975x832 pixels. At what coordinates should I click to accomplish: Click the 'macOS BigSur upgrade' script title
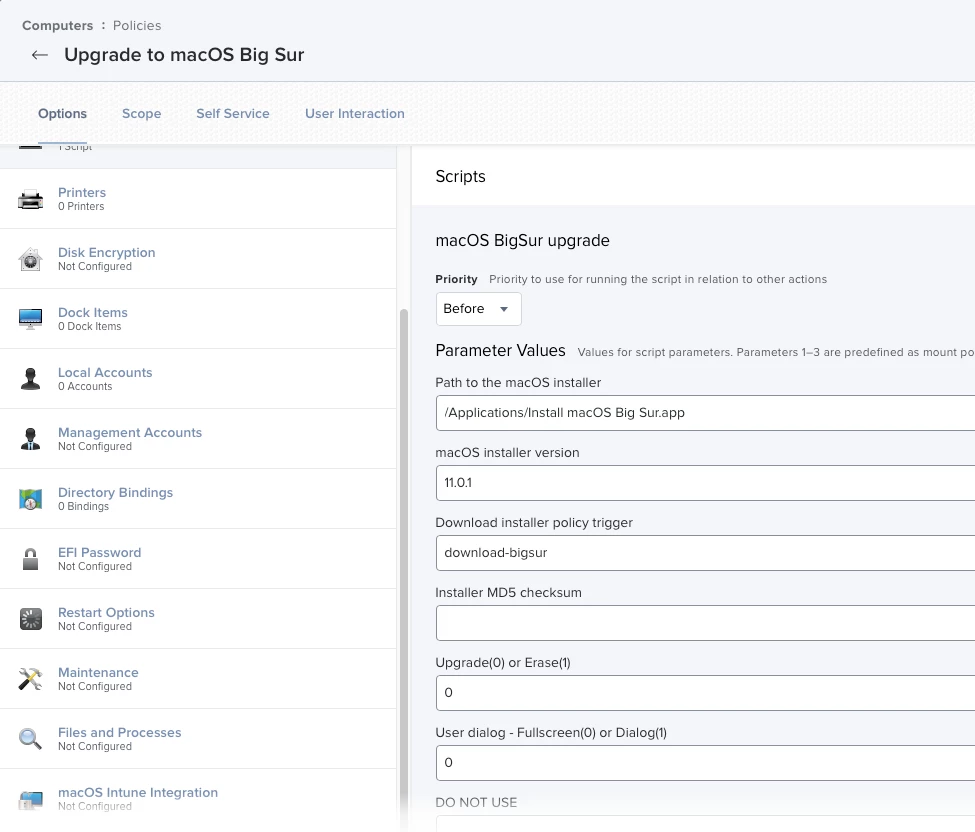(x=522, y=241)
